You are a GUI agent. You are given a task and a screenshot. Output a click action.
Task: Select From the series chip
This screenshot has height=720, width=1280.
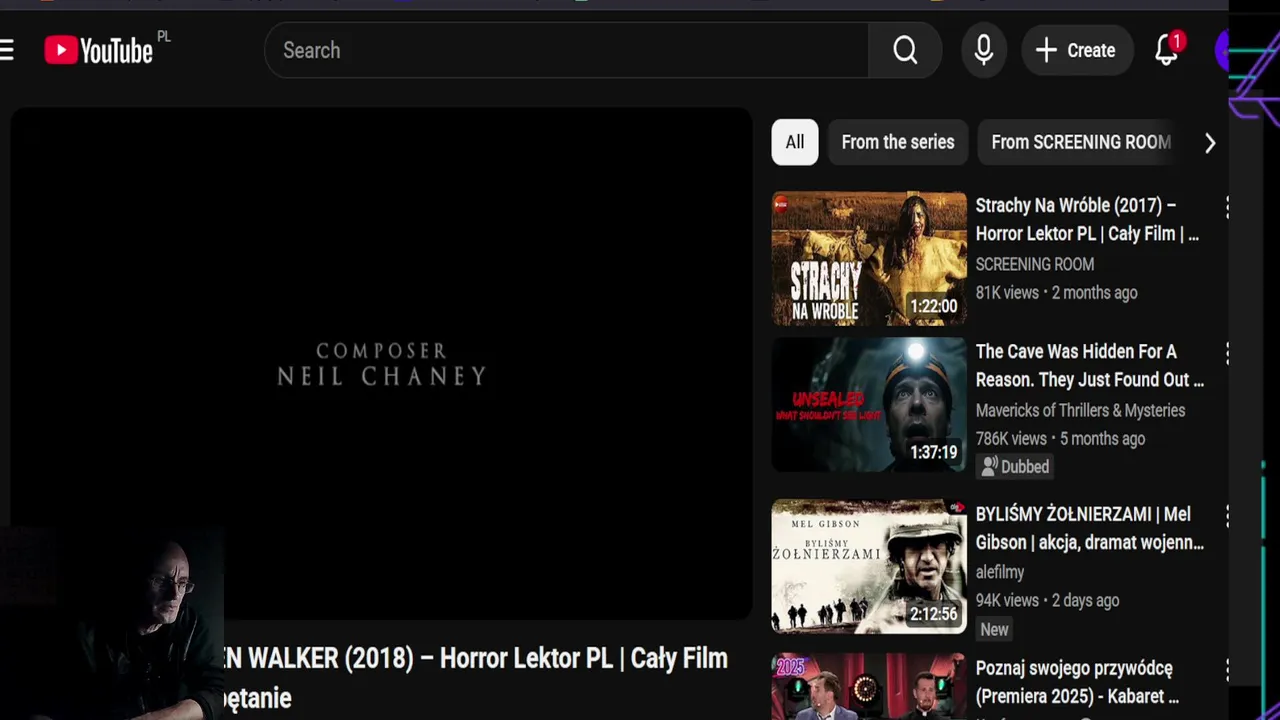898,142
